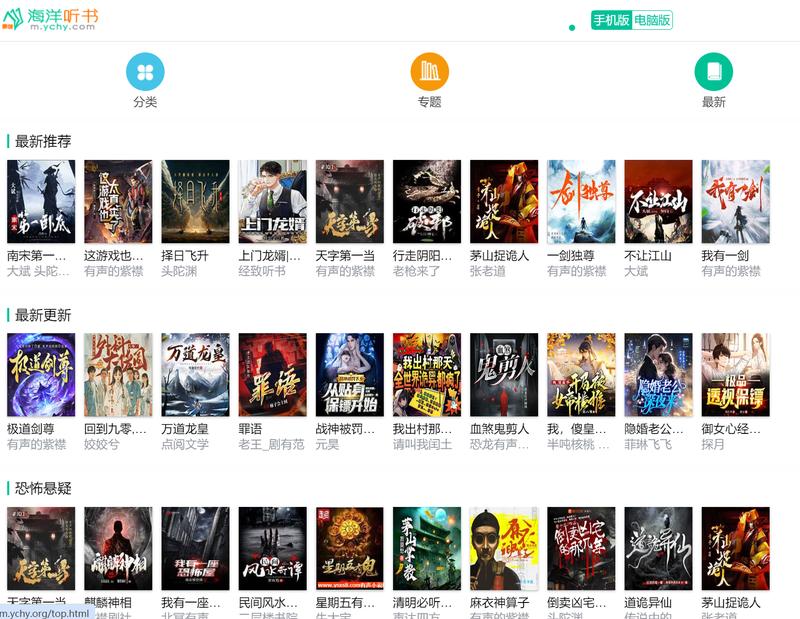This screenshot has height=619, width=800.
Task: Open 茅山捉诡人 cover in 最新推荐
Action: 504,202
